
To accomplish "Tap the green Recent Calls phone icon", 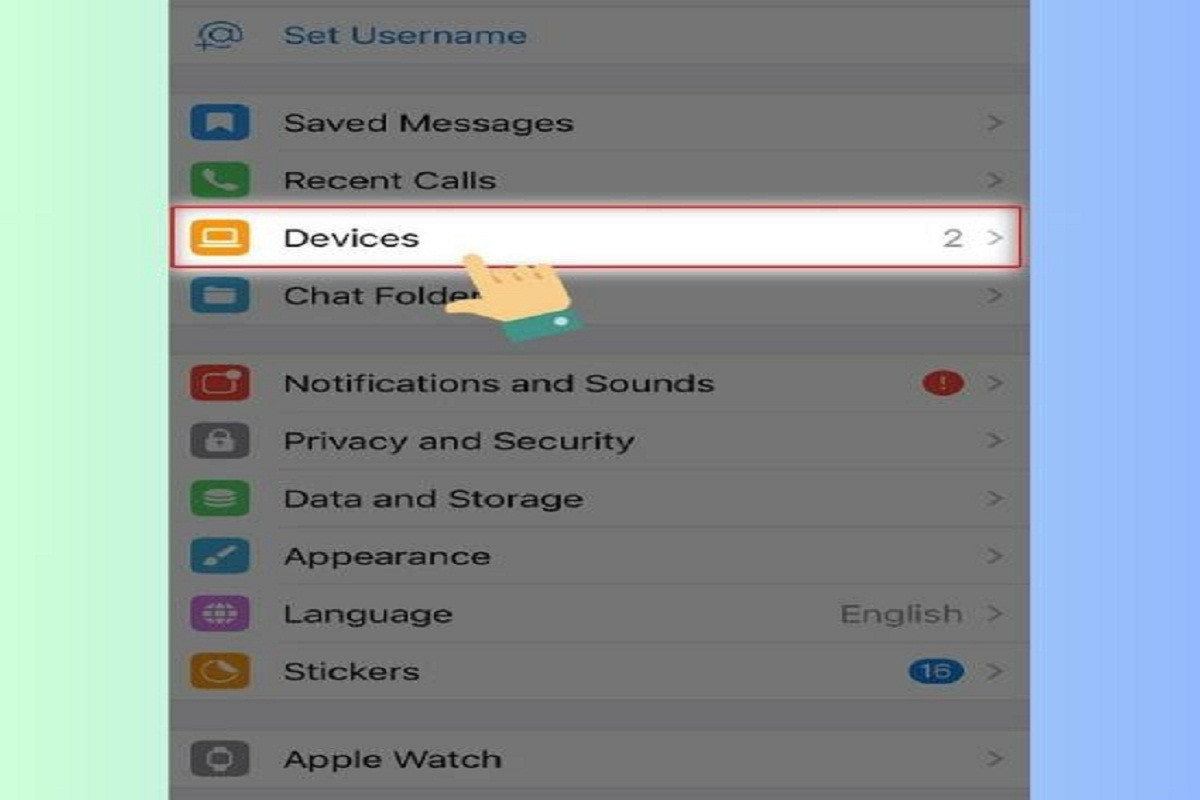I will [220, 181].
